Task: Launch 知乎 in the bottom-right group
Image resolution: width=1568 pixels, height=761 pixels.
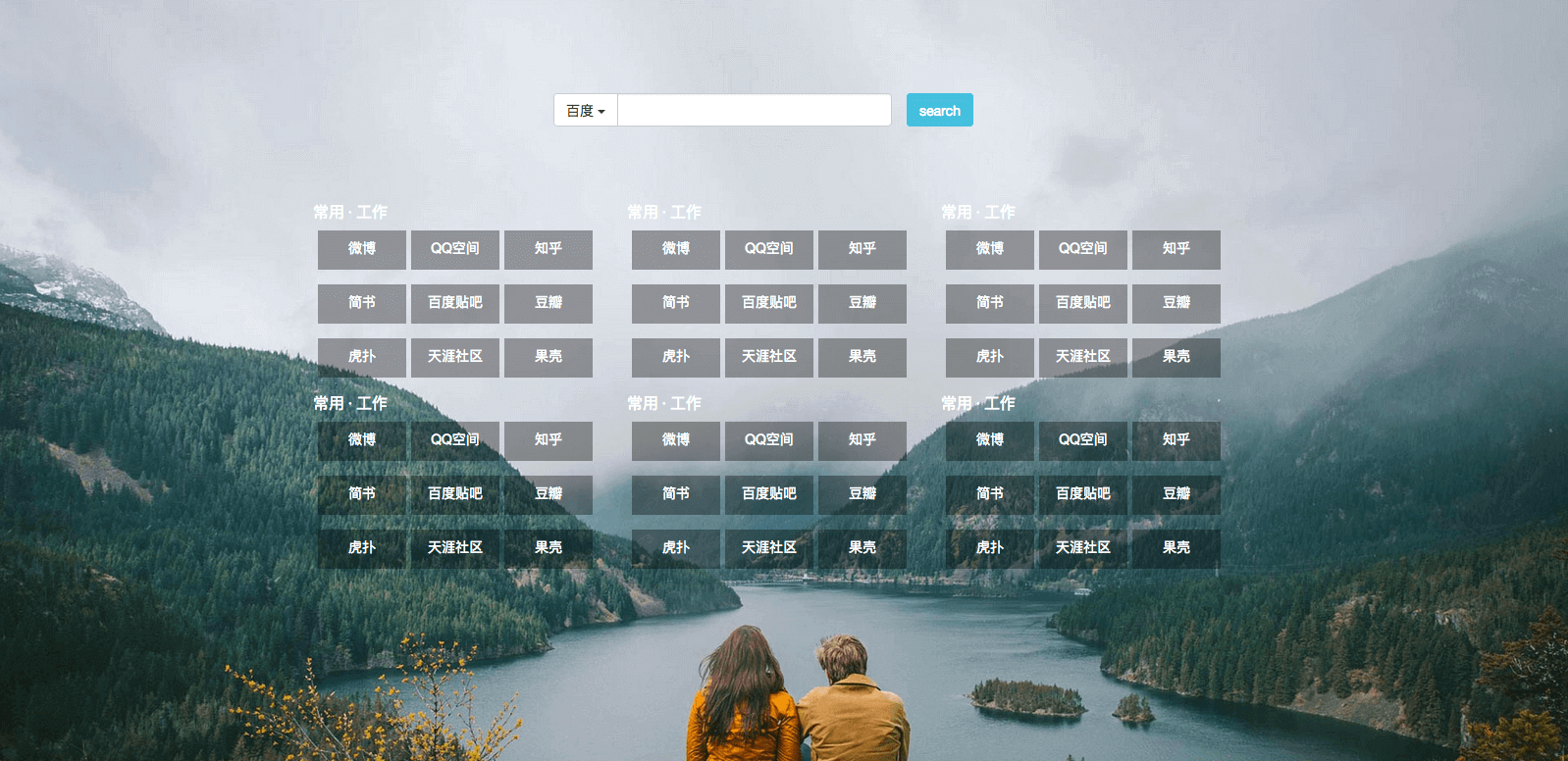Action: tap(1176, 441)
